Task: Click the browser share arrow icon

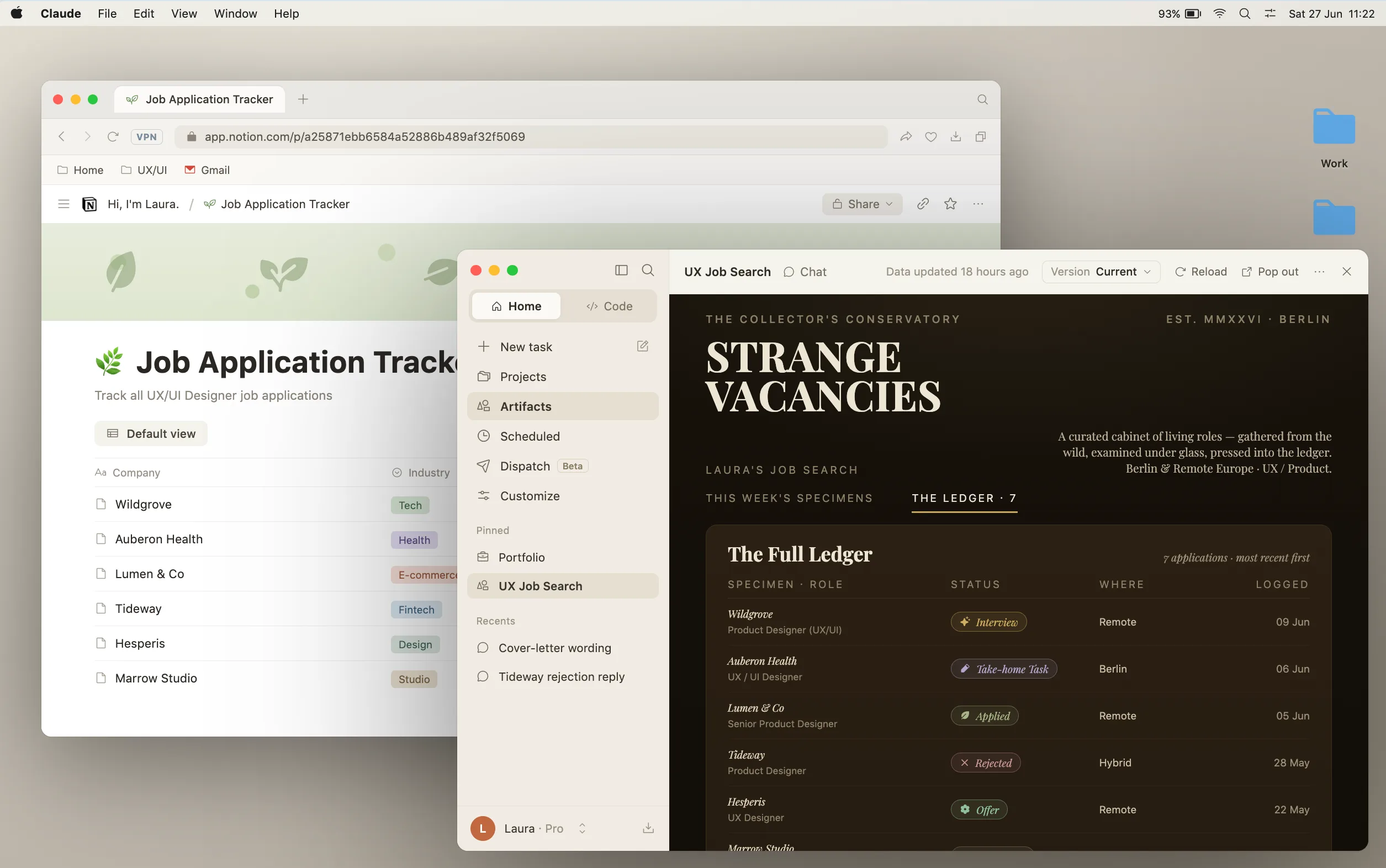Action: point(906,136)
